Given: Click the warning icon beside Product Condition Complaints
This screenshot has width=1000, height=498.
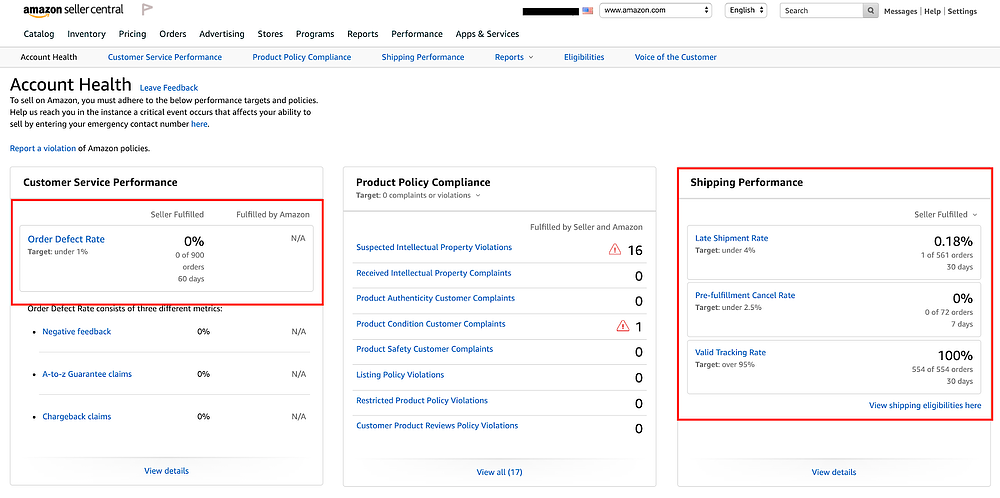Looking at the screenshot, I should [x=623, y=326].
